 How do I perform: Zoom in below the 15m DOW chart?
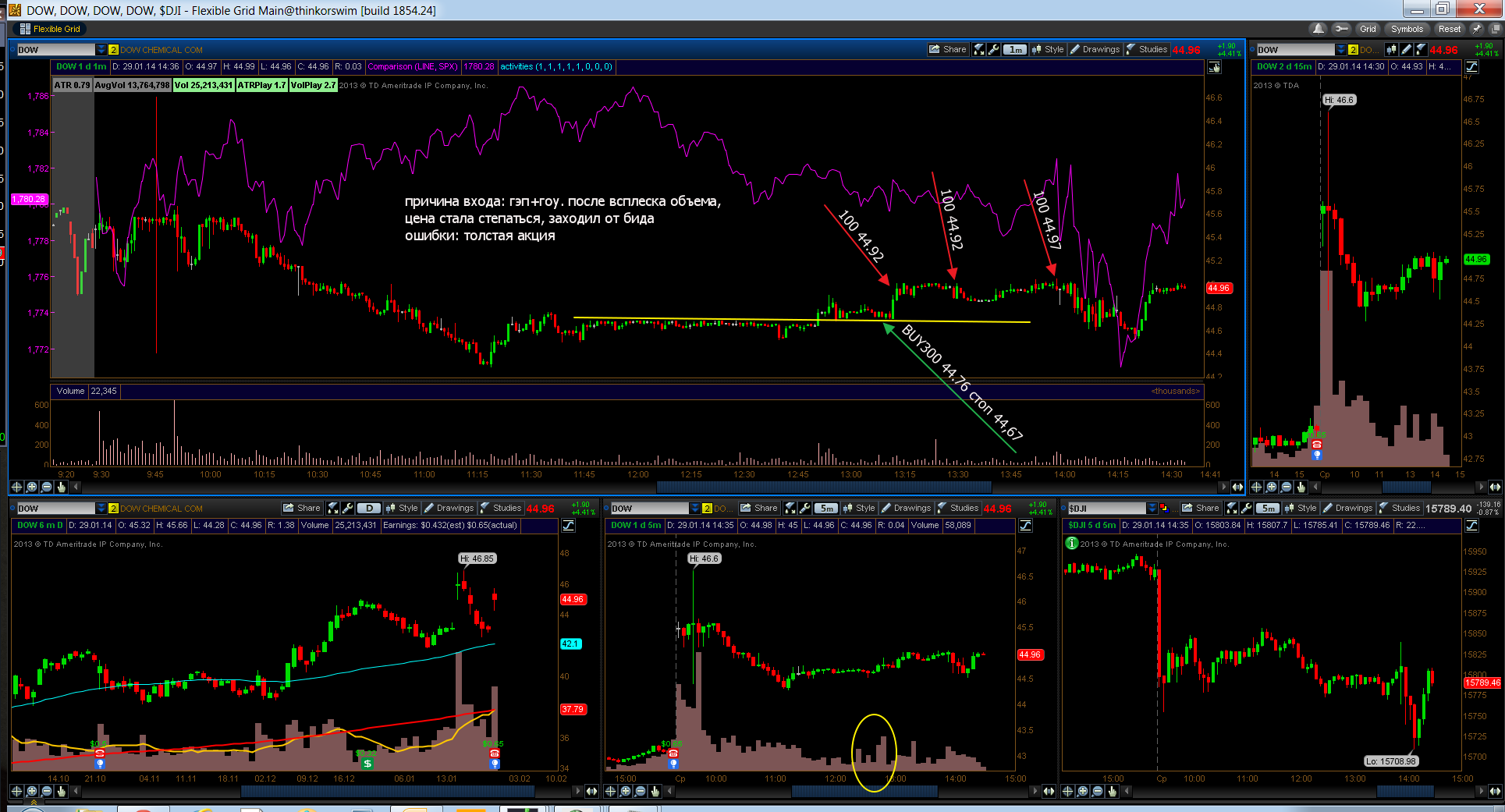1271,487
